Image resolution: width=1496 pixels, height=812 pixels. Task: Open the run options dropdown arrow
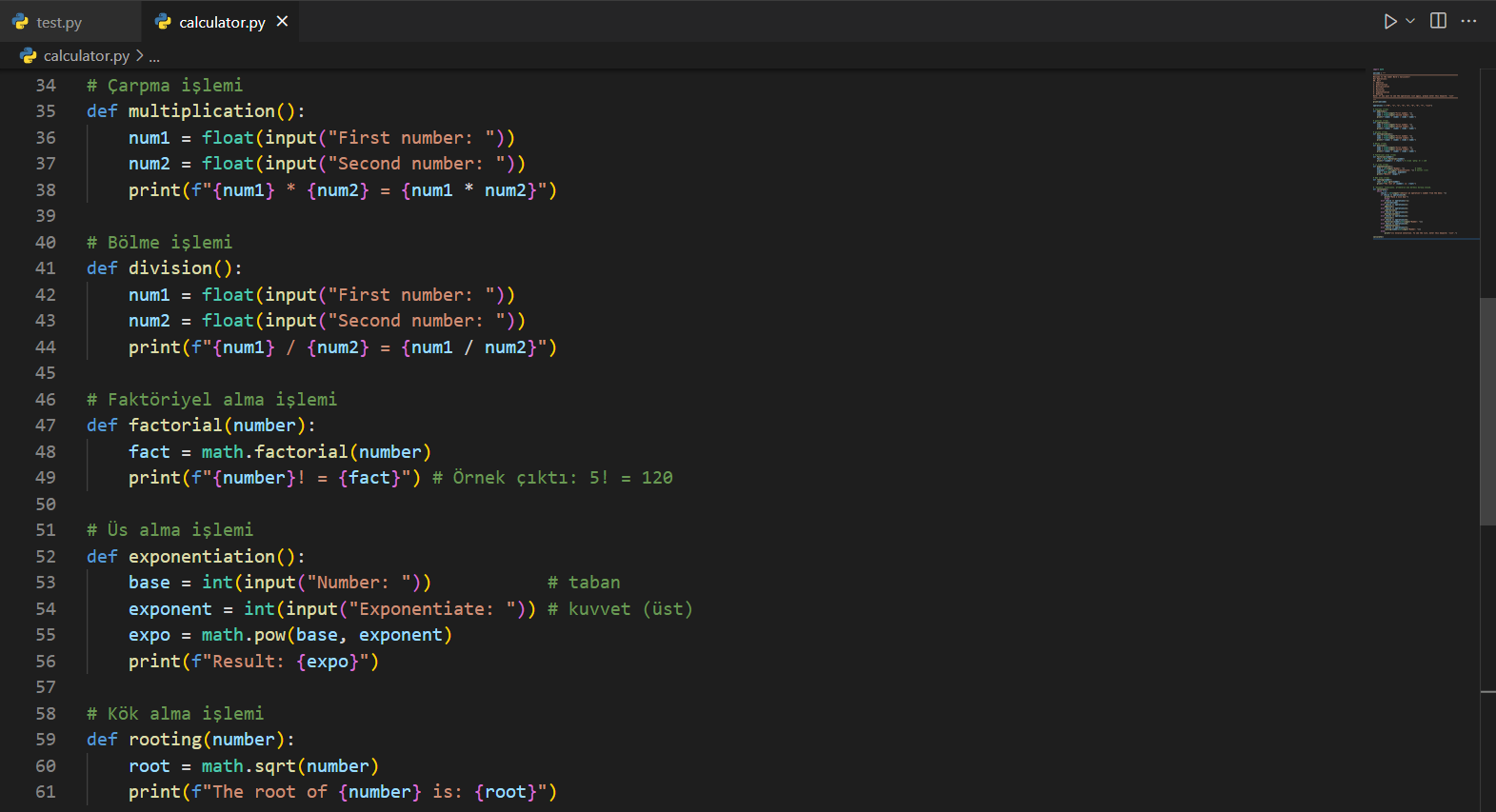pyautogui.click(x=1410, y=21)
